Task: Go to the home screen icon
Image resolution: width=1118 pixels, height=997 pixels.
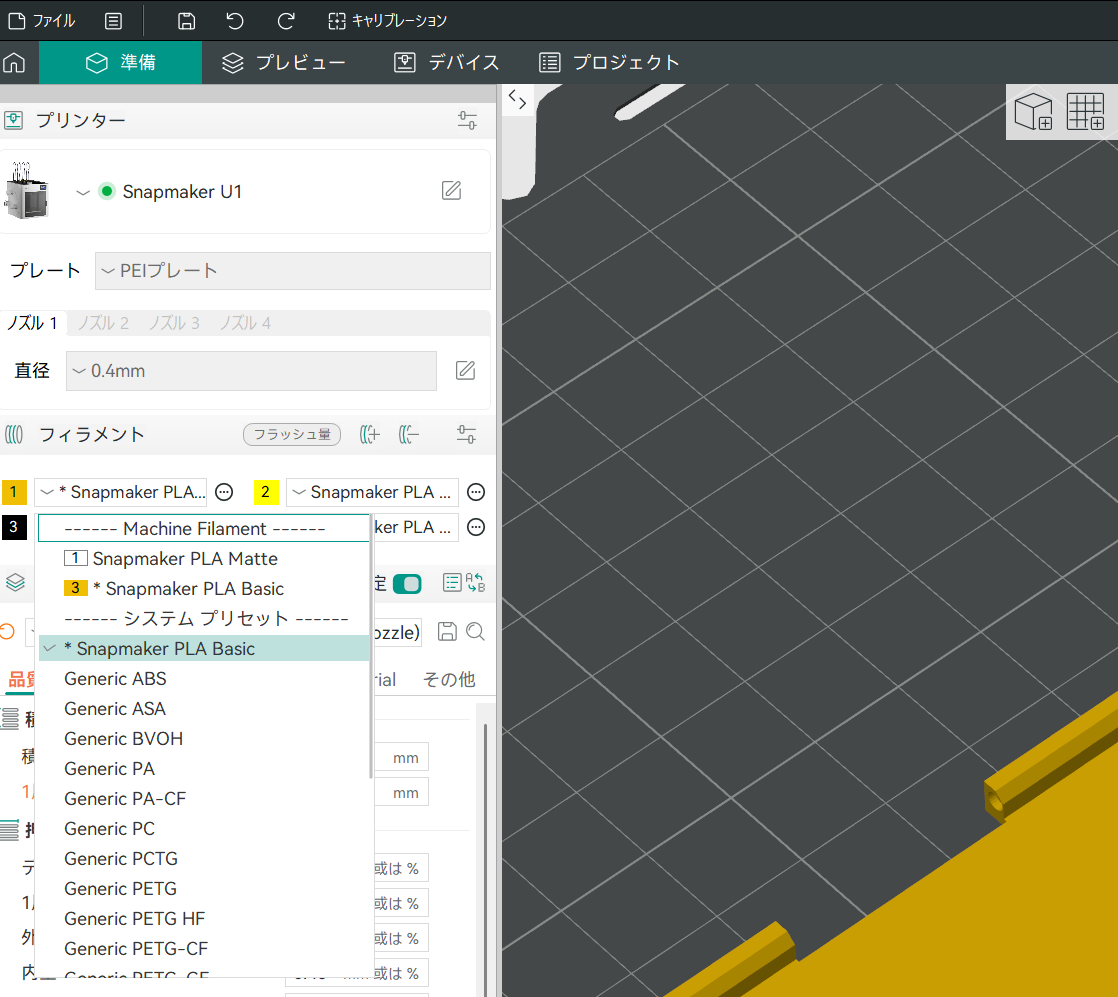Action: pos(14,63)
